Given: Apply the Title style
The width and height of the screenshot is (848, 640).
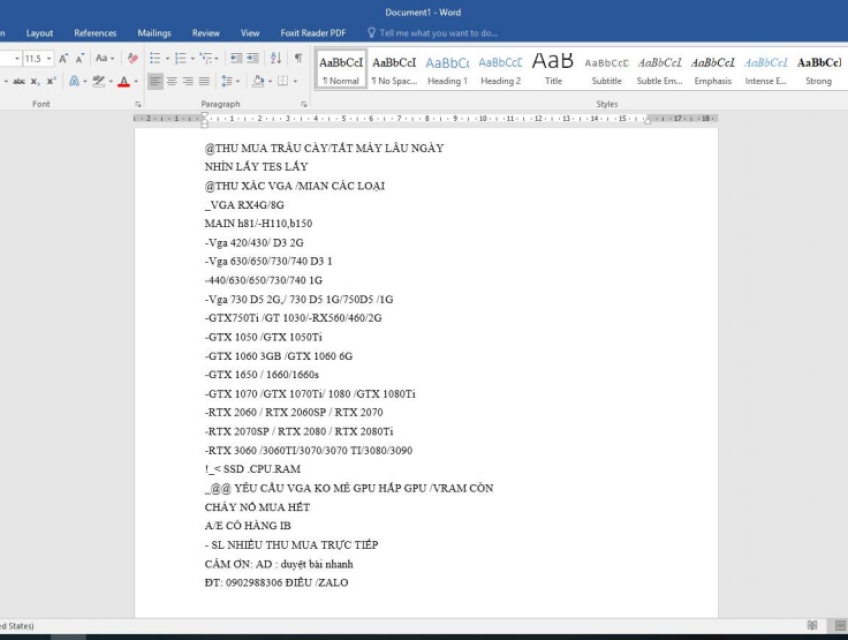Looking at the screenshot, I should [553, 69].
